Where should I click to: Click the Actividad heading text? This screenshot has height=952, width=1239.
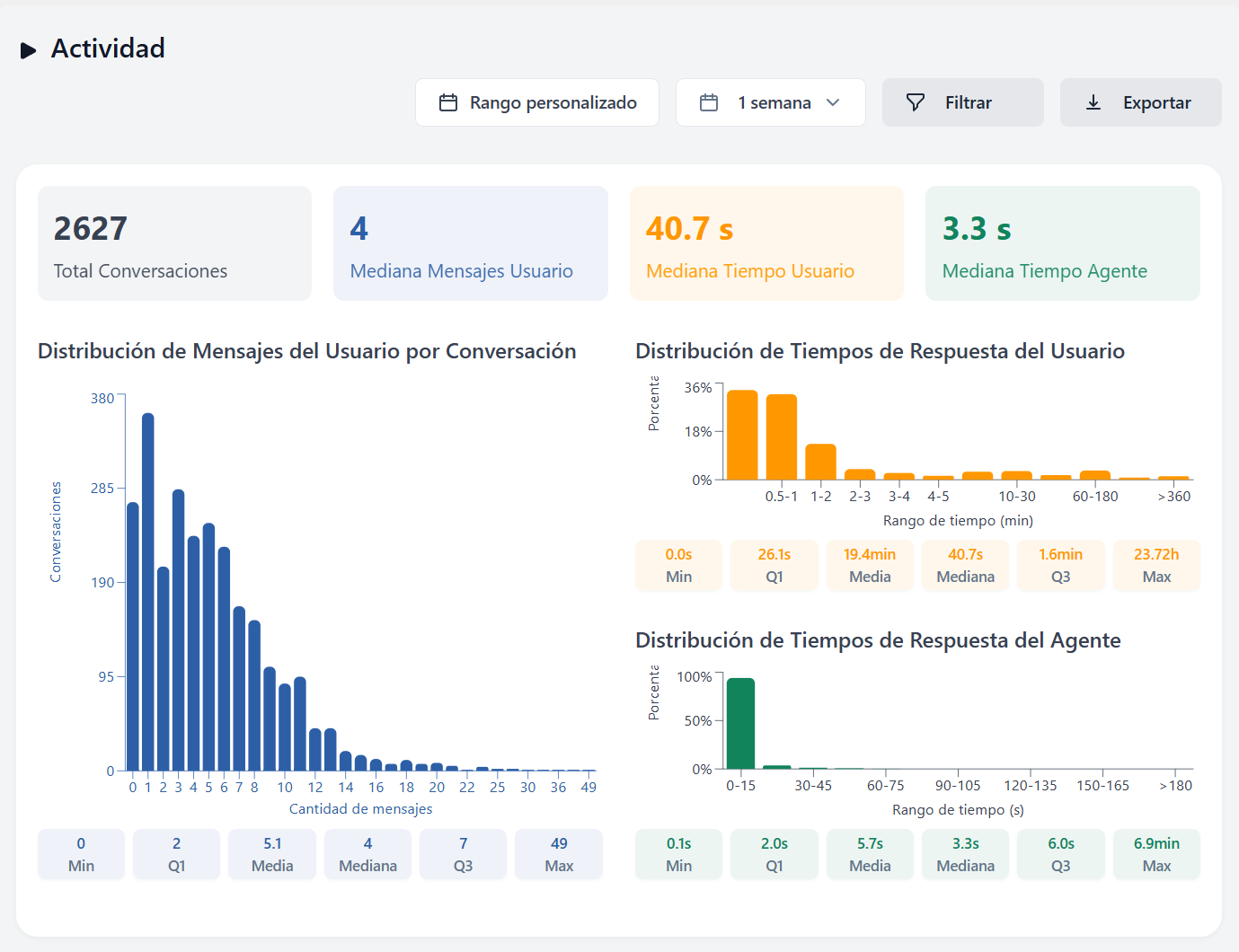click(x=108, y=48)
